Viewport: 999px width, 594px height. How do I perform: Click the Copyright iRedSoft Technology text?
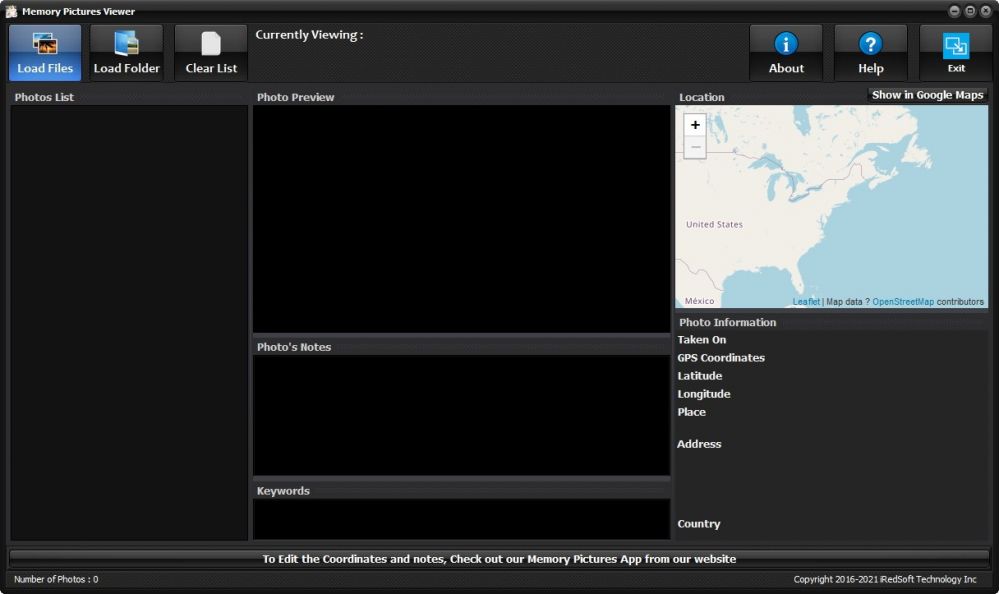tap(885, 579)
